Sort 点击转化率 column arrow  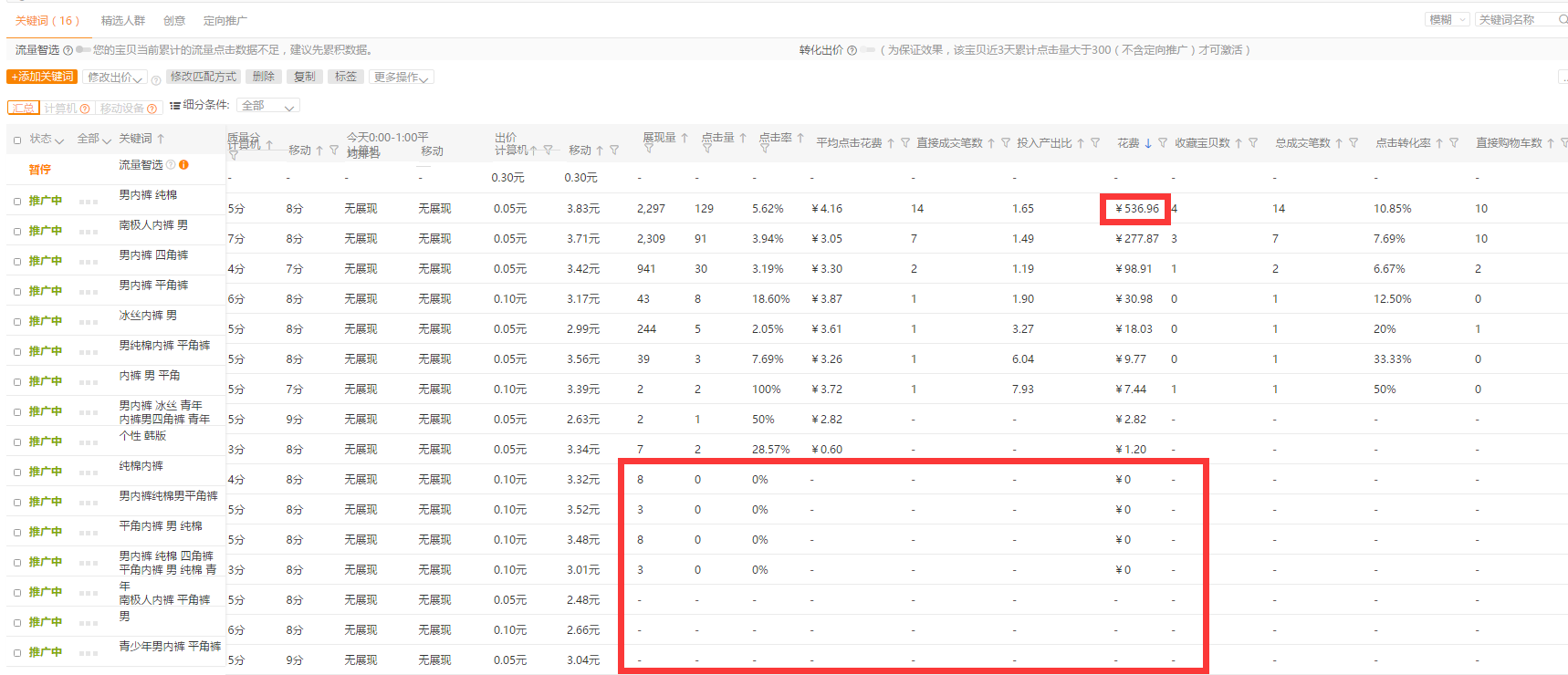click(x=1439, y=143)
